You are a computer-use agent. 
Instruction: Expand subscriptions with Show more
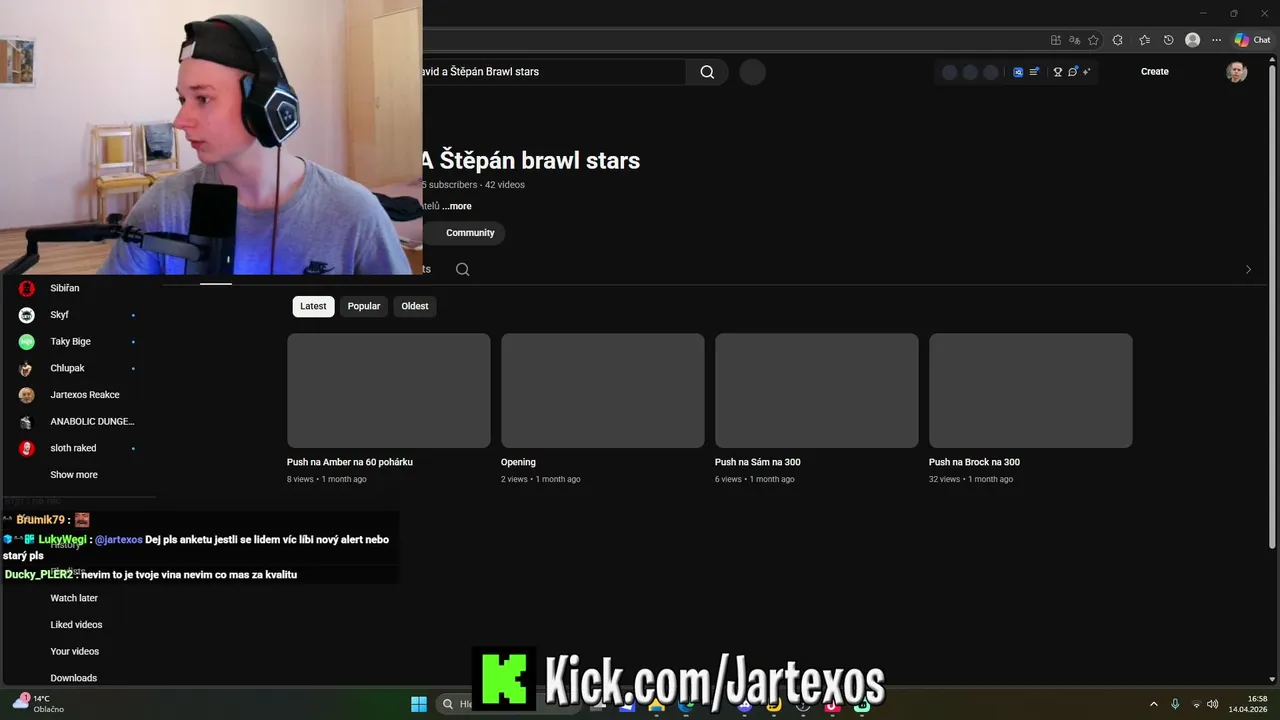pyautogui.click(x=74, y=475)
